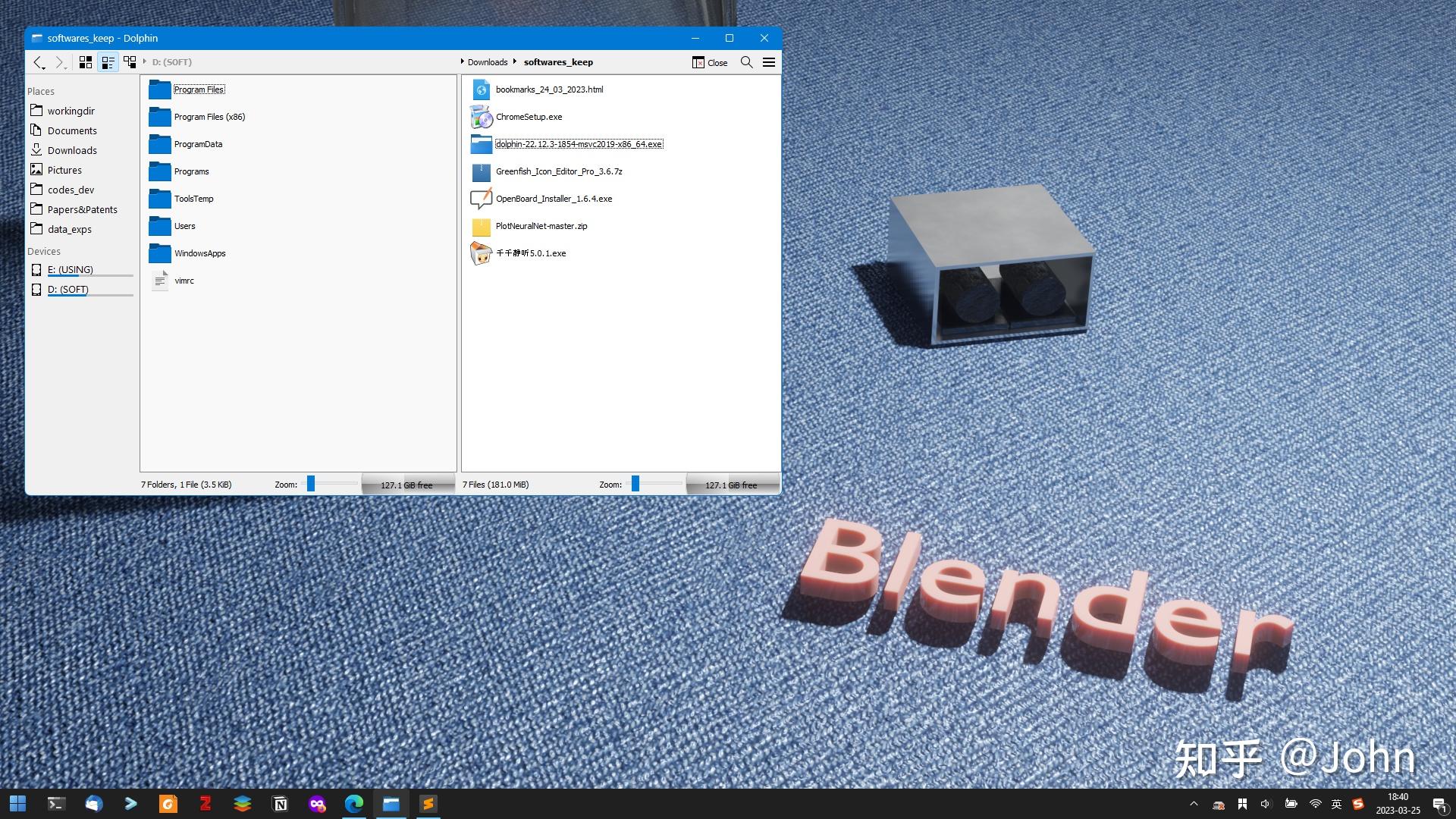The width and height of the screenshot is (1456, 819).
Task: Click the breadcrumb chevron before D: (SOFT)
Action: [144, 62]
